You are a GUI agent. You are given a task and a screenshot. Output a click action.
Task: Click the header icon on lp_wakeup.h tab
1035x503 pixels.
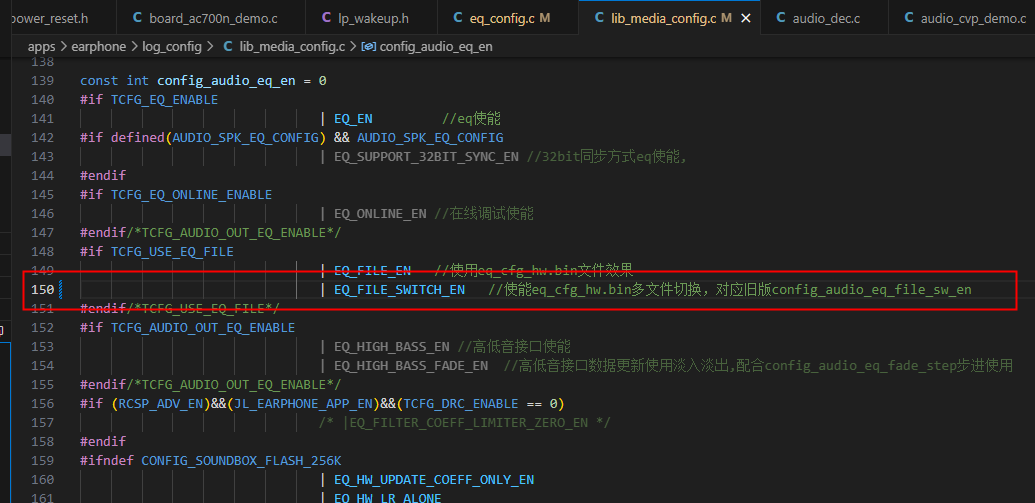point(327,18)
